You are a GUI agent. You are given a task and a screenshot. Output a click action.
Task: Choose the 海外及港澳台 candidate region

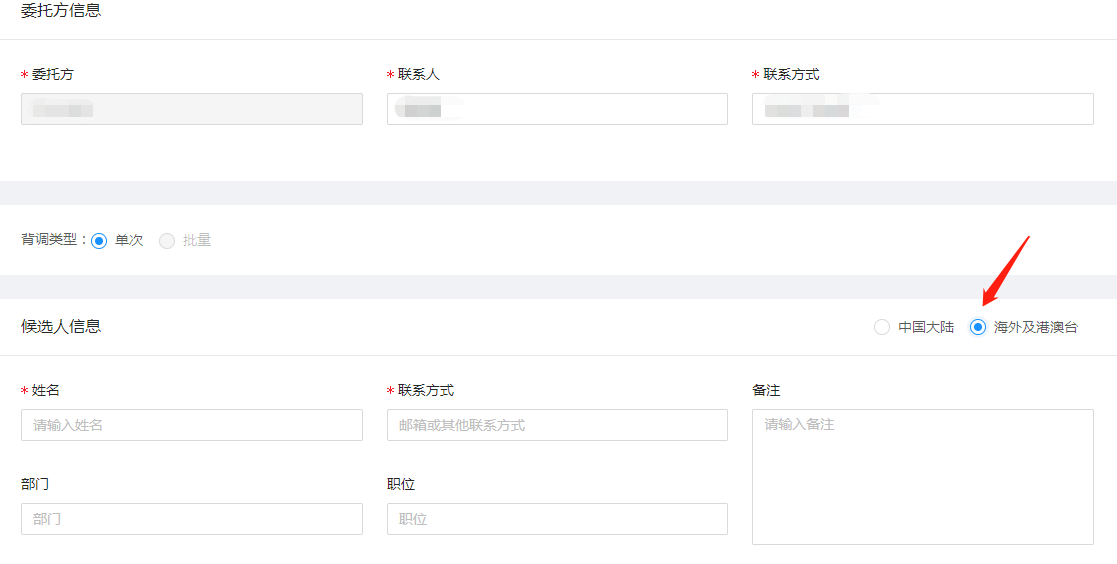(978, 328)
